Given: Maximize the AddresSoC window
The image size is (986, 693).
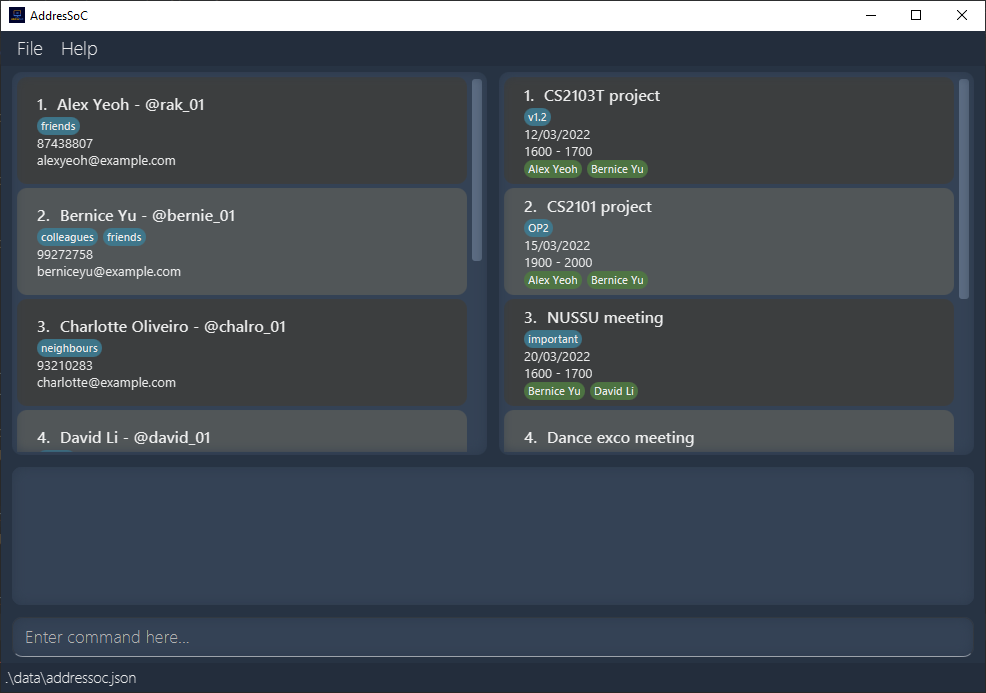Looking at the screenshot, I should (916, 15).
